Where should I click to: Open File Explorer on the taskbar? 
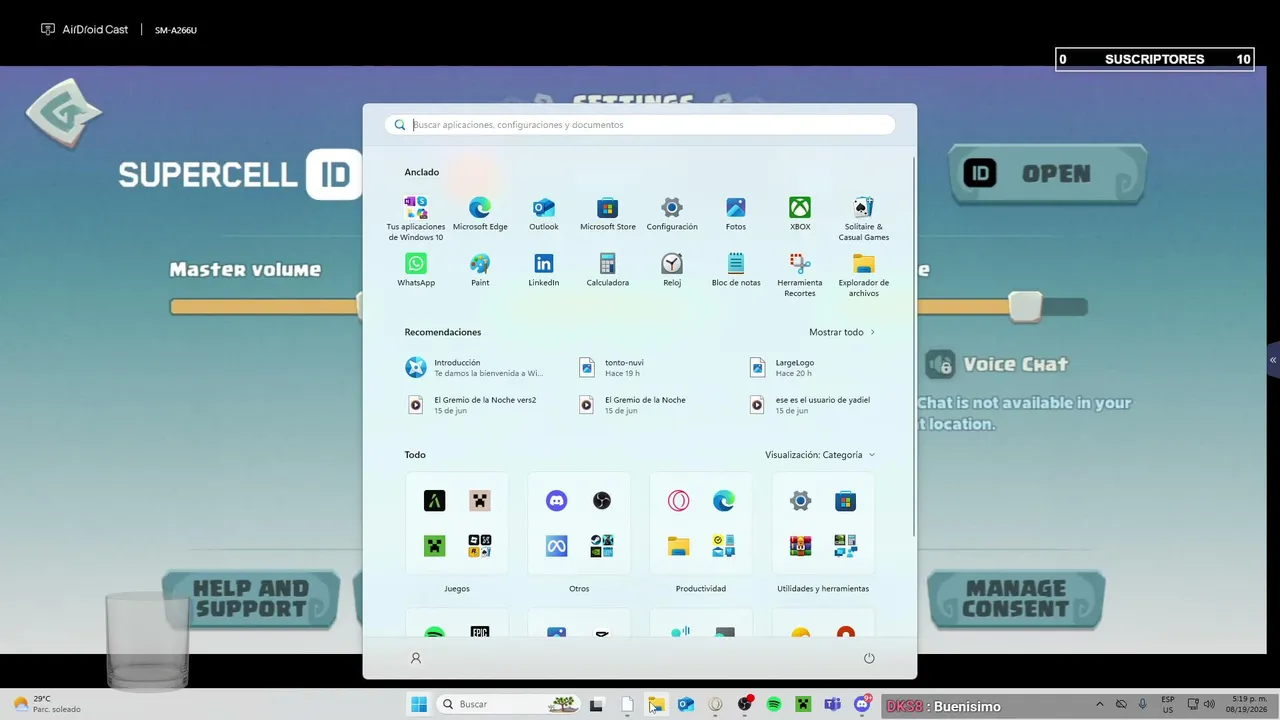(657, 704)
